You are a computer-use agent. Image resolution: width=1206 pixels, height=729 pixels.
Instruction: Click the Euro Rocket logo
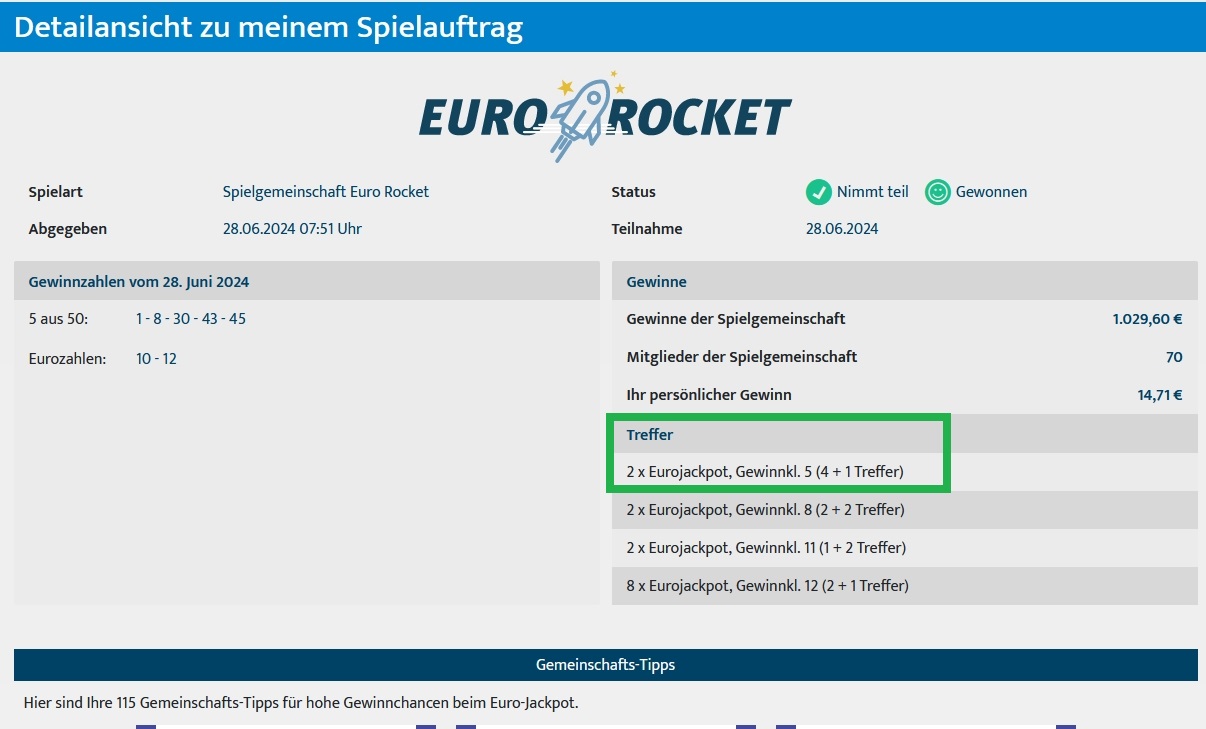coord(605,116)
